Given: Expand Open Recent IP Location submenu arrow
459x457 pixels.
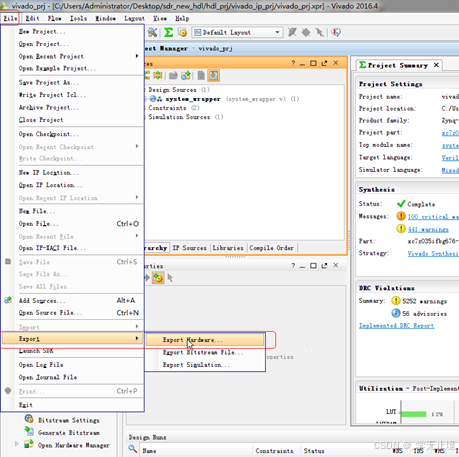Looking at the screenshot, I should pos(137,197).
